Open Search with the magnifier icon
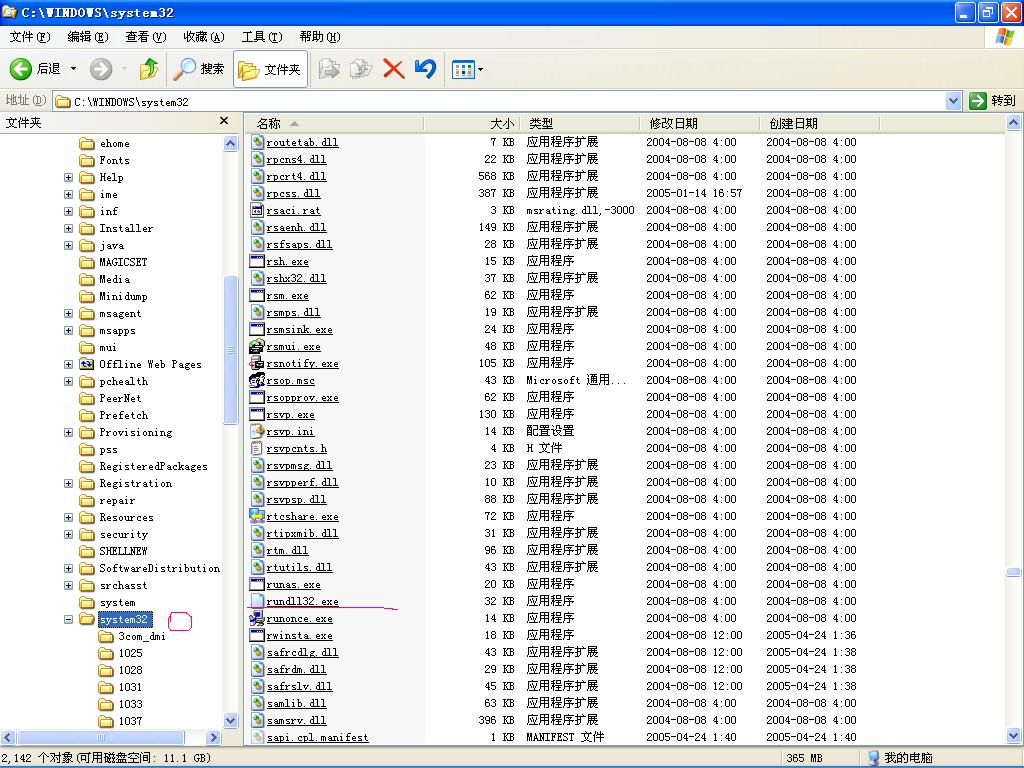This screenshot has width=1024, height=768. (186, 69)
